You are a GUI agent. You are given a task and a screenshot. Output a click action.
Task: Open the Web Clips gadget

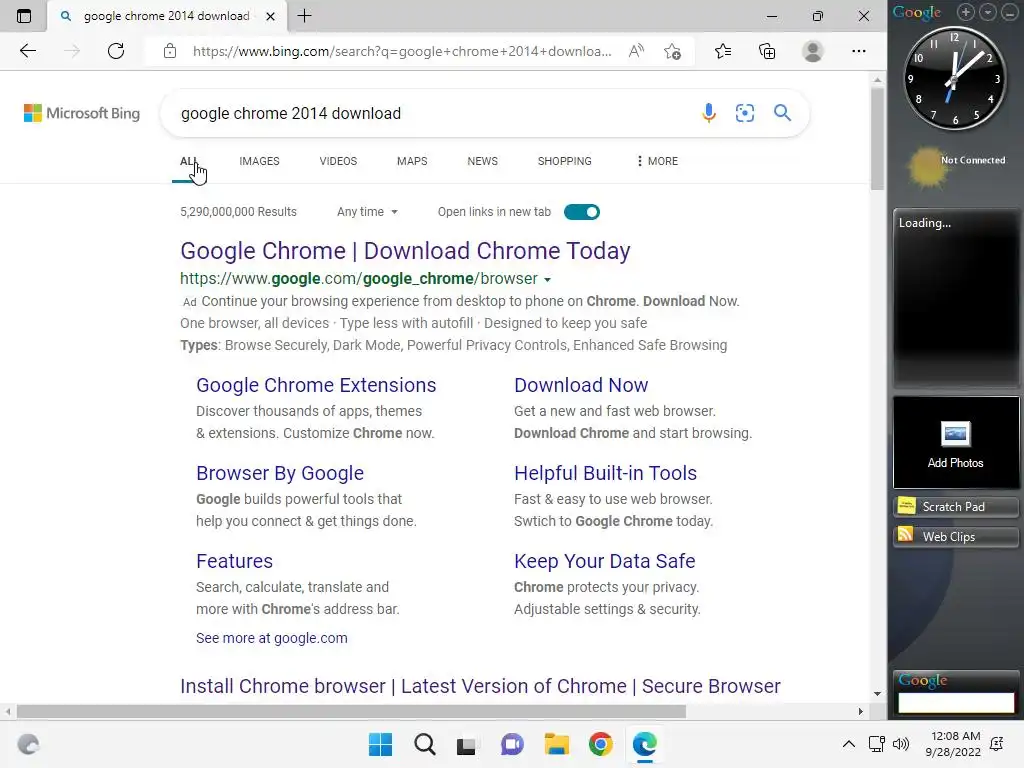(955, 537)
